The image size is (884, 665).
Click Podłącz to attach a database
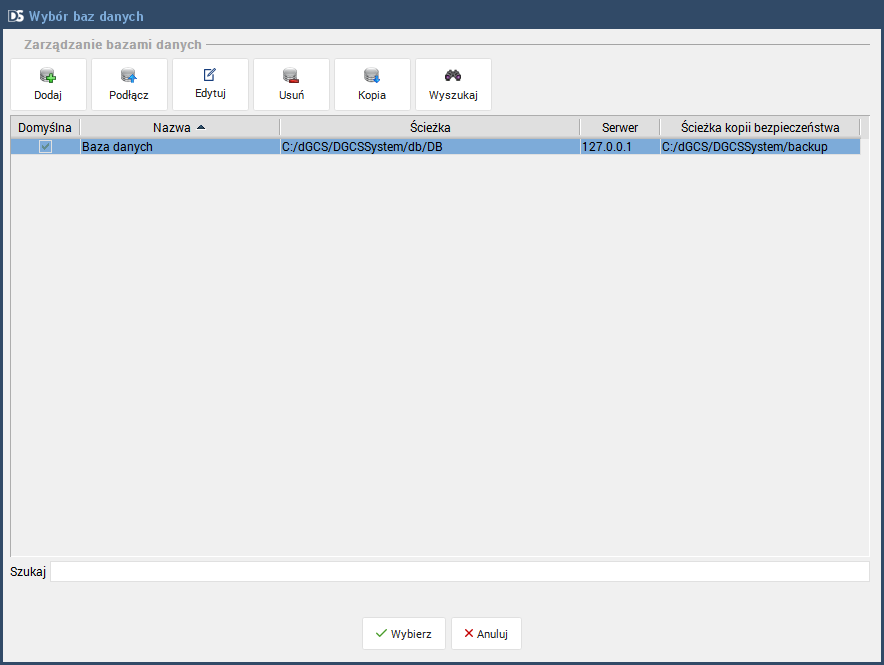(x=129, y=85)
